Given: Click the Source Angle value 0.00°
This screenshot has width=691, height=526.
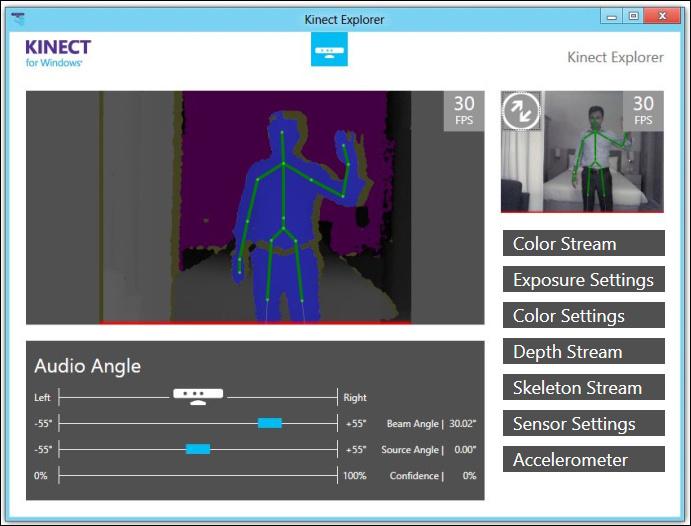Looking at the screenshot, I should pos(465,450).
